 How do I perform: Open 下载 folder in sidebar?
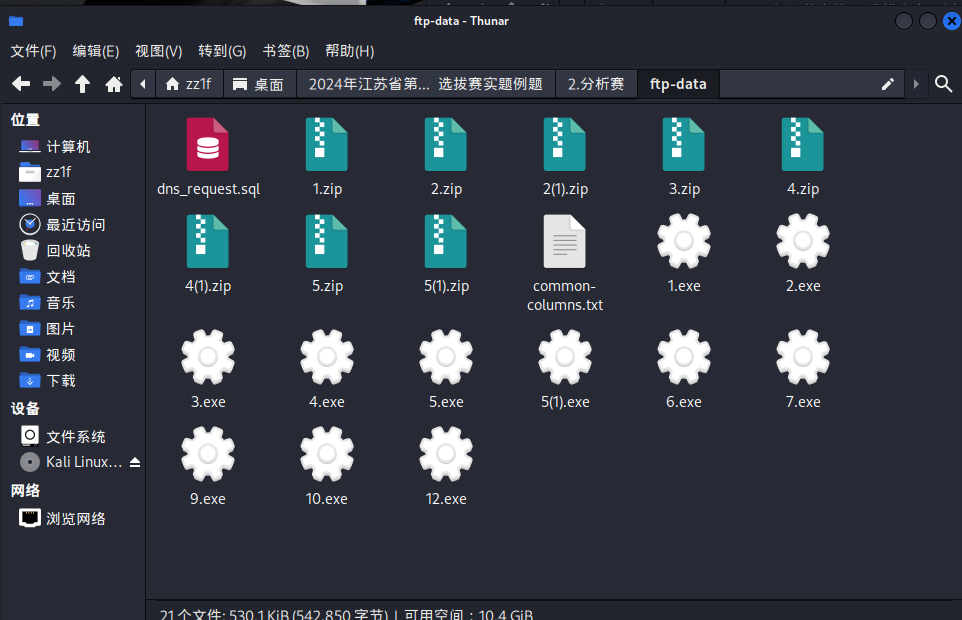pyautogui.click(x=60, y=381)
